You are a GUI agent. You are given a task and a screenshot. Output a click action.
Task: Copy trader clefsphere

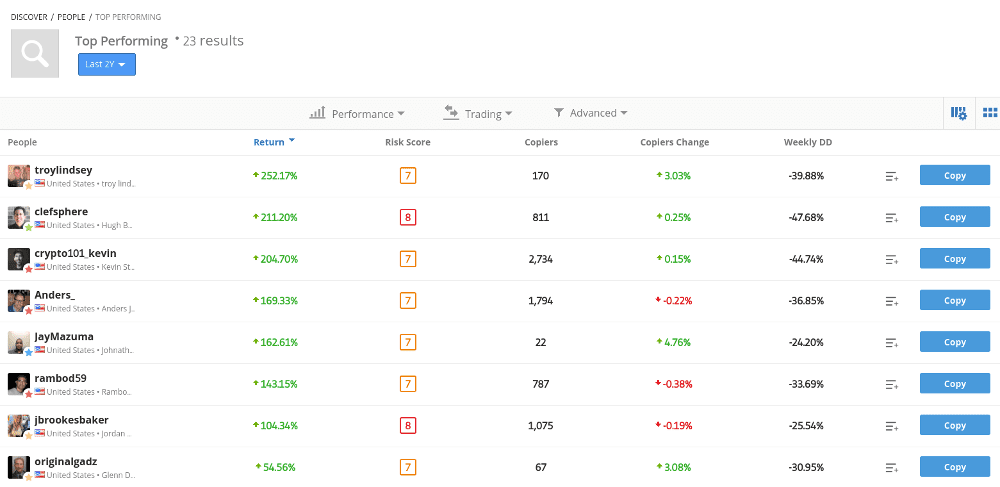955,217
